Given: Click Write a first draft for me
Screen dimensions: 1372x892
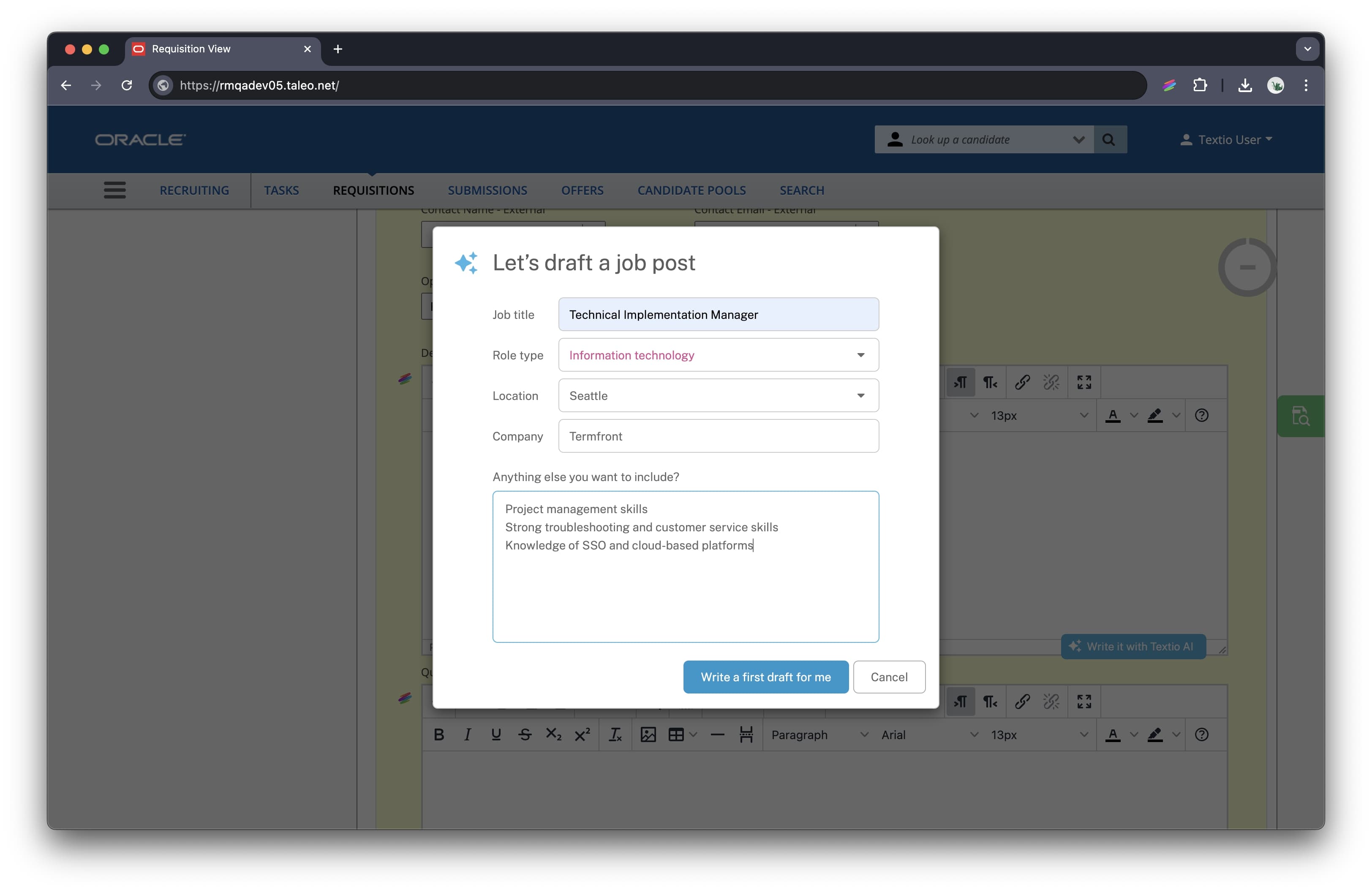Looking at the screenshot, I should pyautogui.click(x=765, y=677).
